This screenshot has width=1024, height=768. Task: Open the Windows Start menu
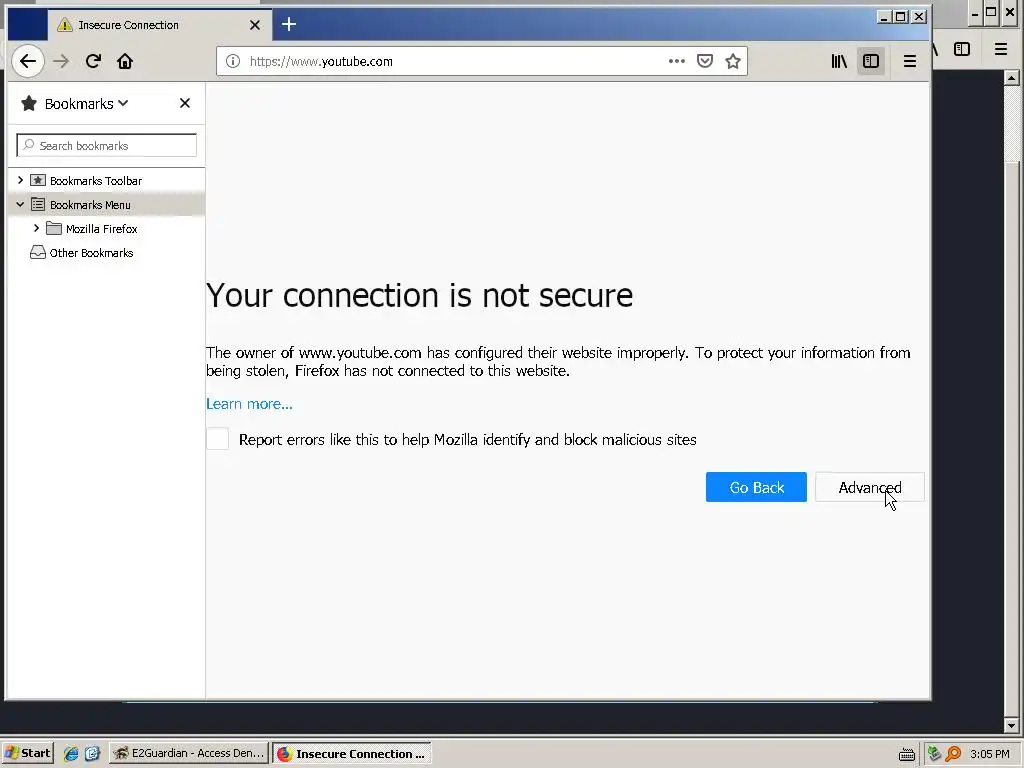(27, 753)
